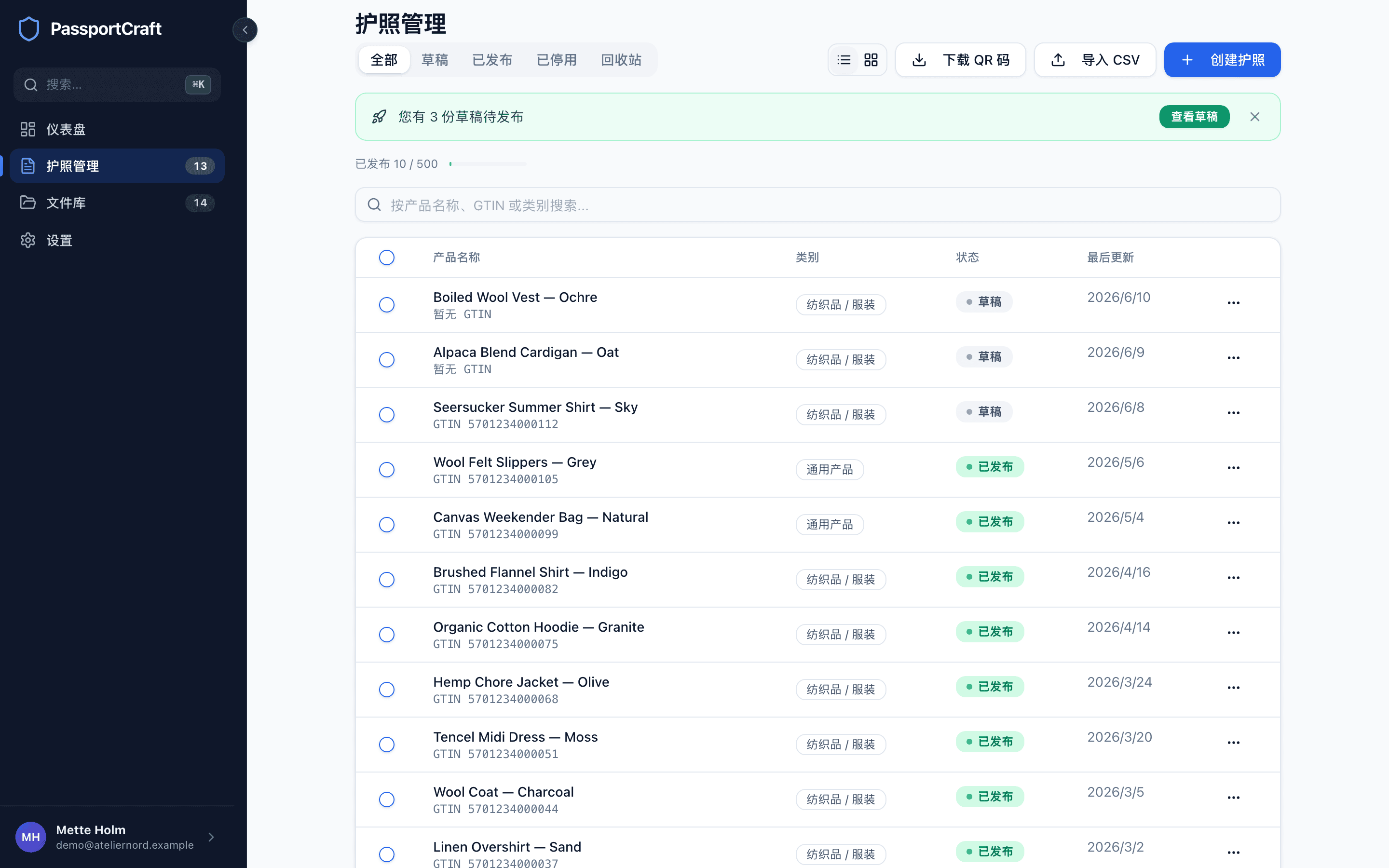Click the 下载 QR 码 button
This screenshot has height=868, width=1389.
coord(960,60)
